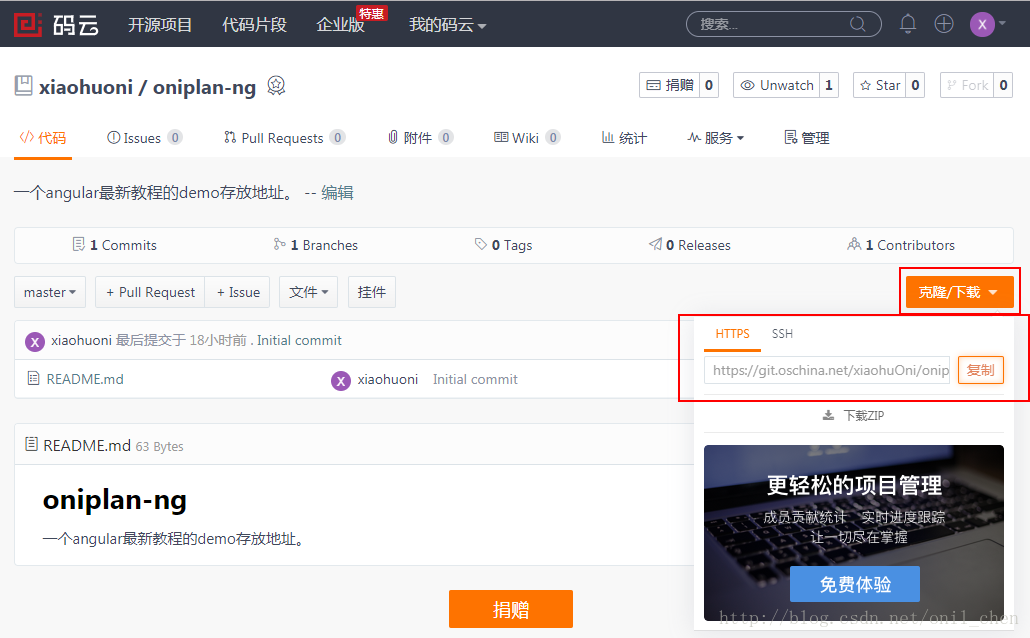Click the 免费体验 button in the ad
1030x638 pixels.
855,583
